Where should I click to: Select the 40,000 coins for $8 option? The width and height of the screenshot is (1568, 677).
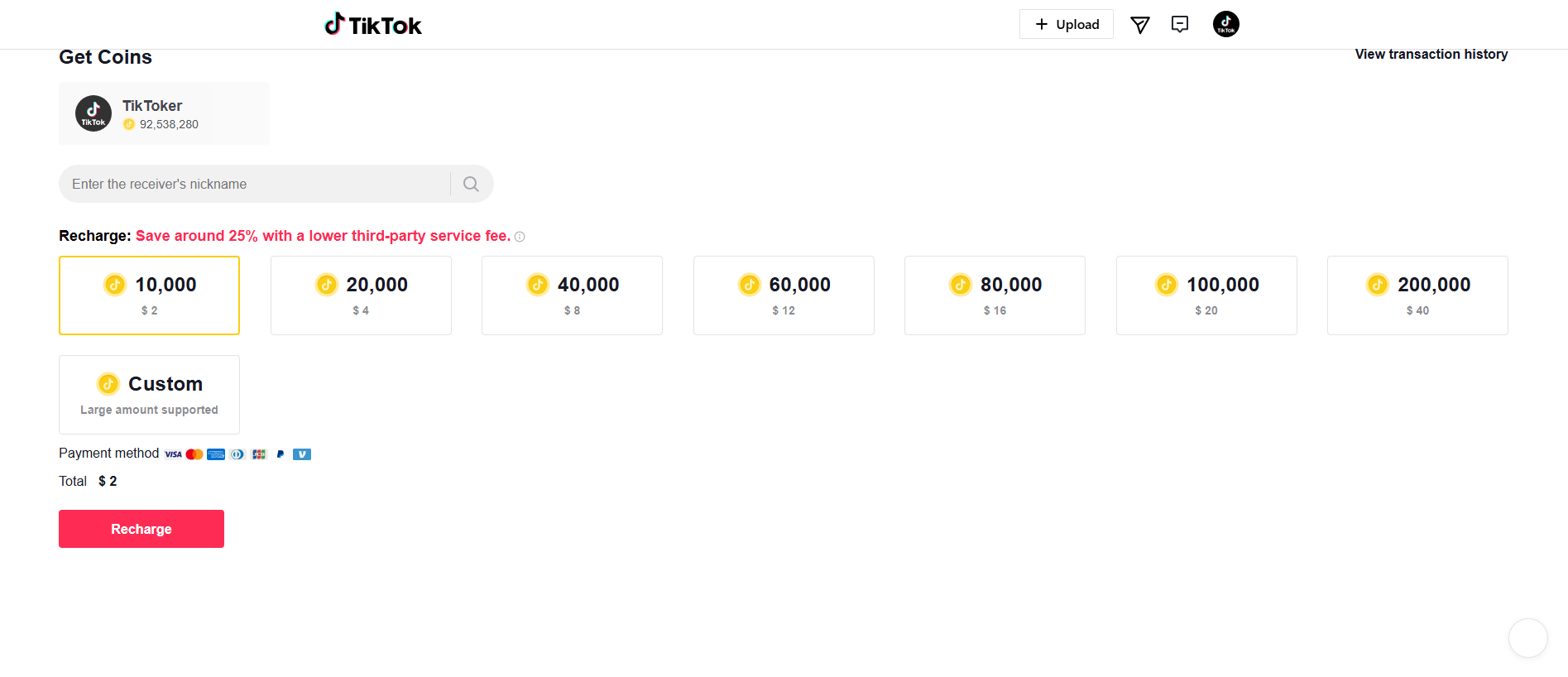(572, 295)
